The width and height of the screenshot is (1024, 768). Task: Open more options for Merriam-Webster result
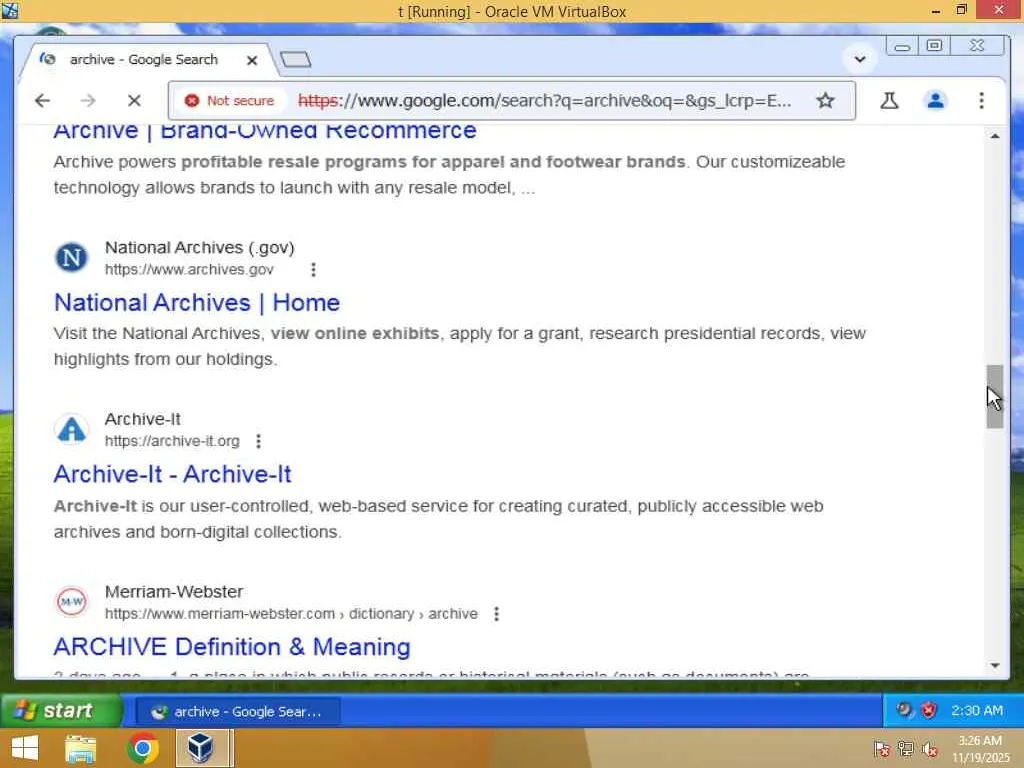tap(496, 614)
